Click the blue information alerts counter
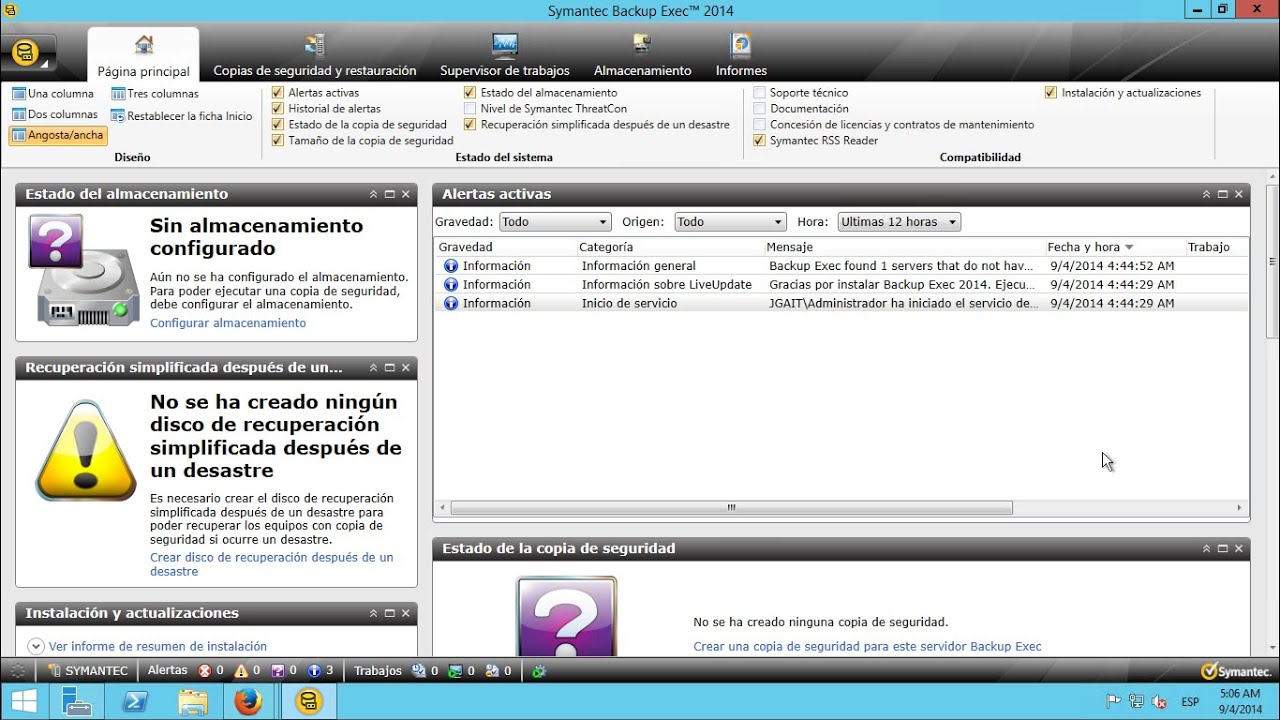This screenshot has width=1280, height=720. coord(320,671)
